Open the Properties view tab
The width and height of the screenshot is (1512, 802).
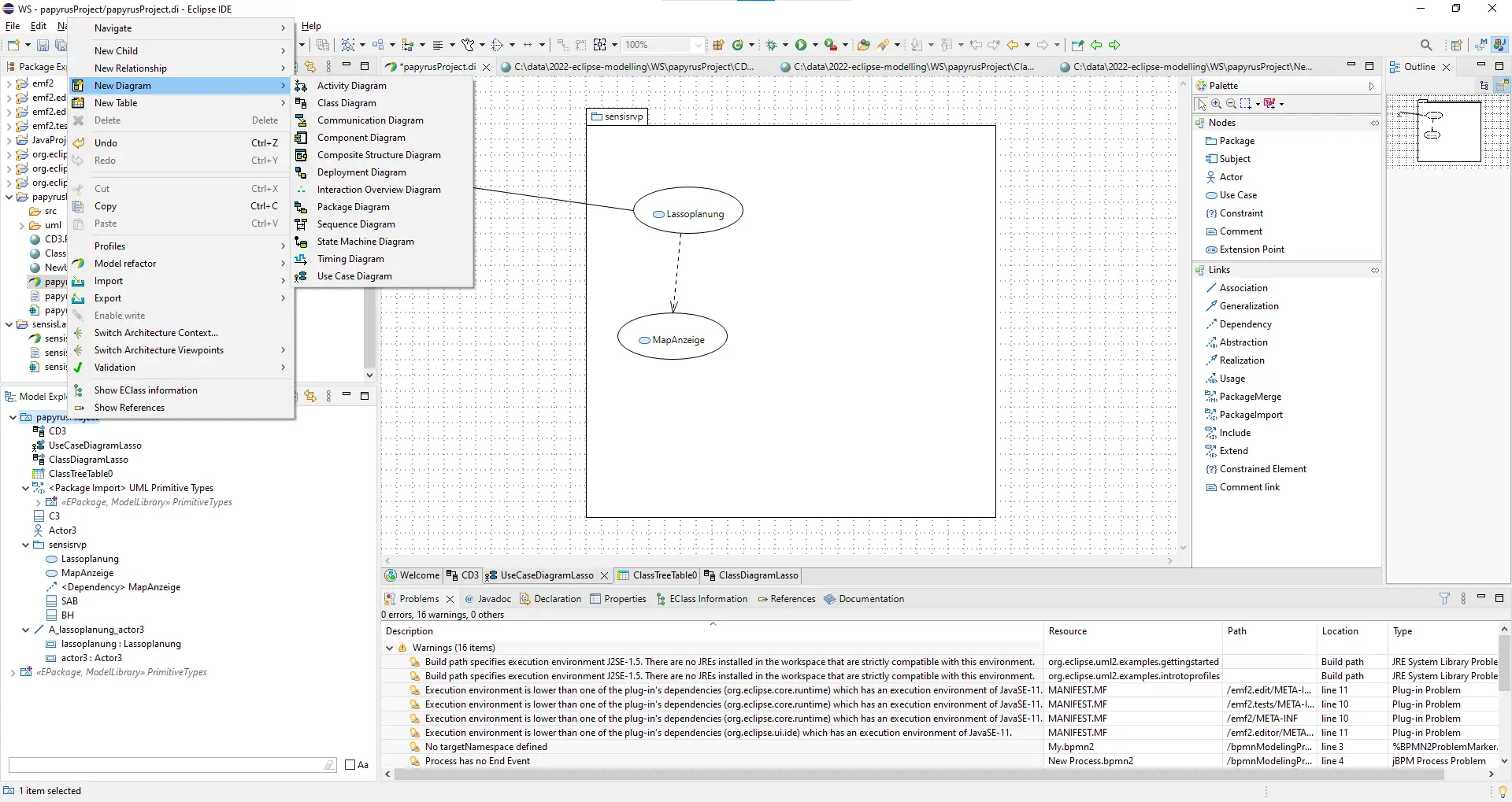[x=624, y=599]
